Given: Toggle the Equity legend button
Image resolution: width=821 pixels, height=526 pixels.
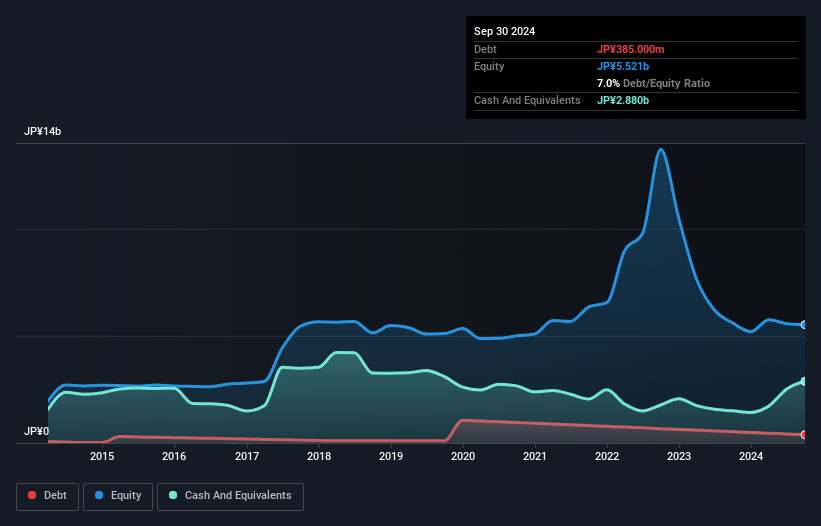Looking at the screenshot, I should 118,496.
